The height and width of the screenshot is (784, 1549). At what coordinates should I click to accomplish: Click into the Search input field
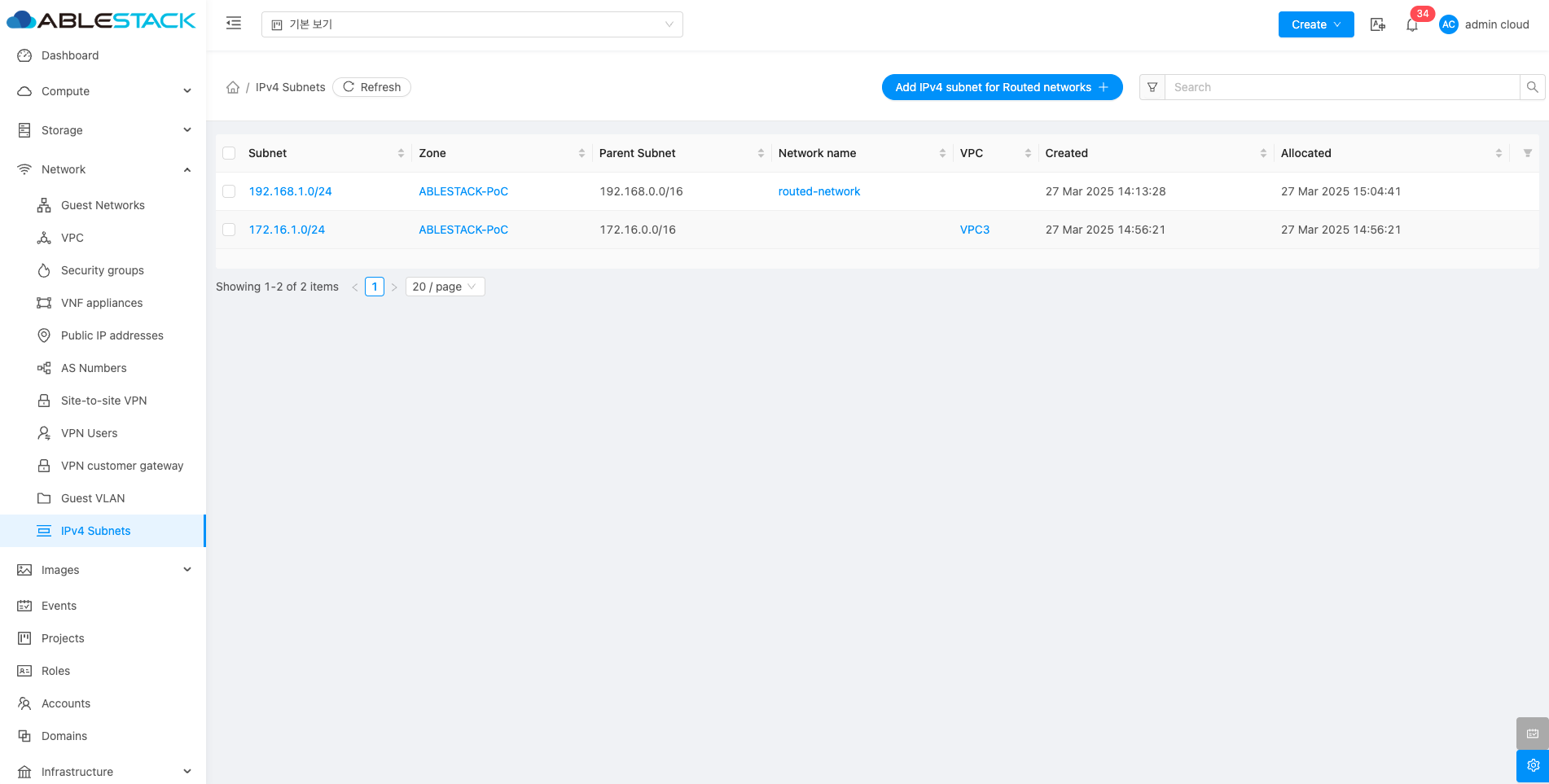coord(1341,87)
